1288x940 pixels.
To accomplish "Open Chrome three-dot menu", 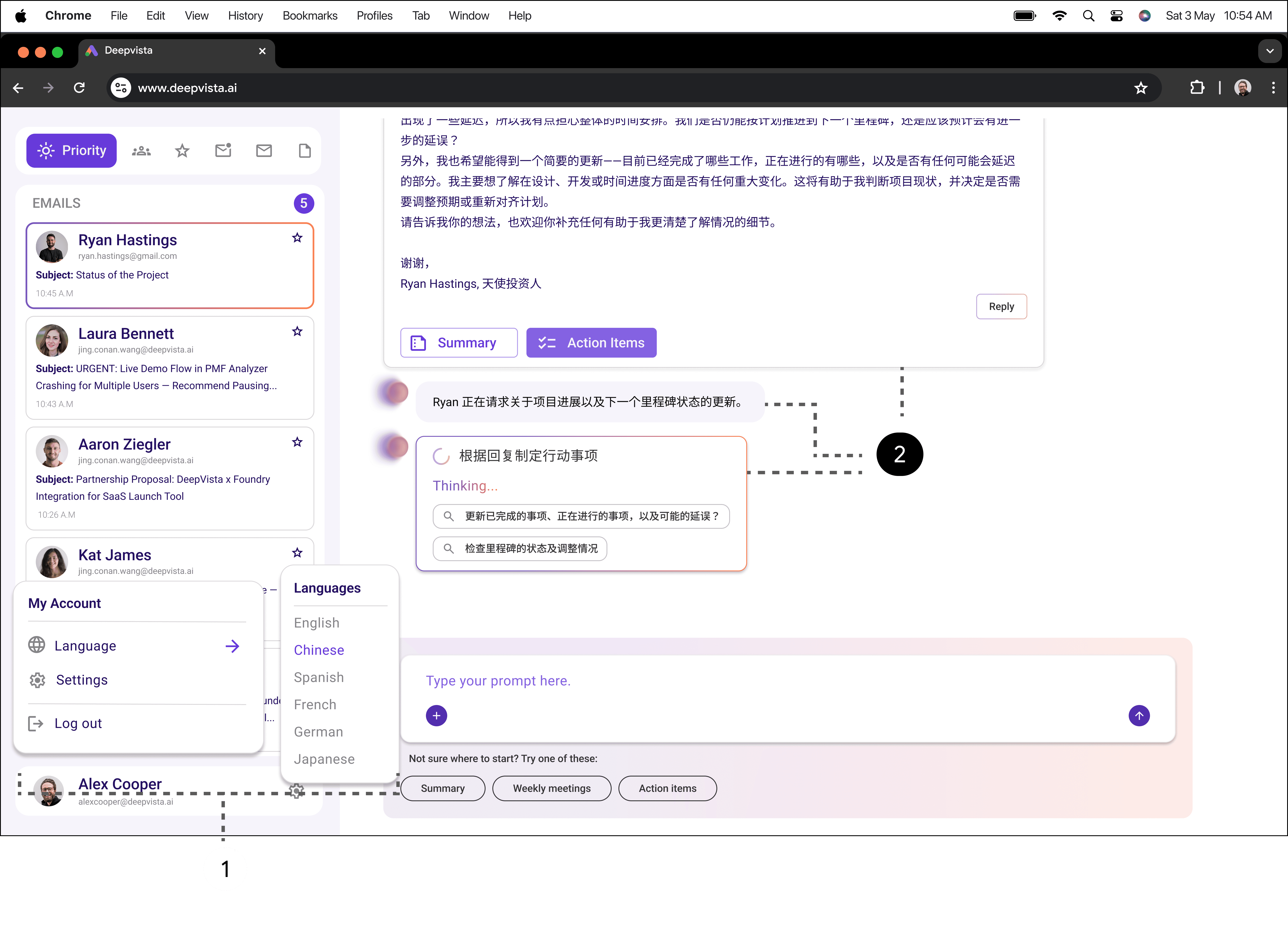I will click(x=1273, y=88).
